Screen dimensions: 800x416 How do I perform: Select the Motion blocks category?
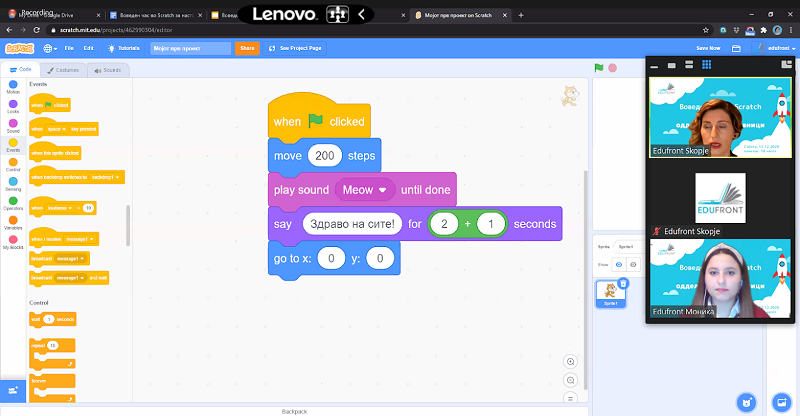[13, 88]
